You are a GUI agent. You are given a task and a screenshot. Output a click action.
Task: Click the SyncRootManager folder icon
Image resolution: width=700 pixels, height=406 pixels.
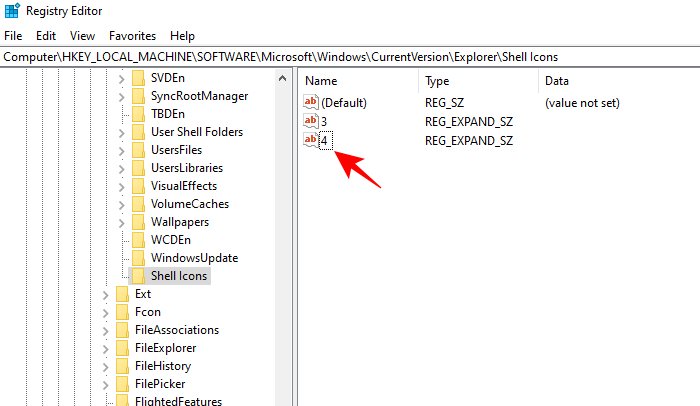(x=138, y=96)
